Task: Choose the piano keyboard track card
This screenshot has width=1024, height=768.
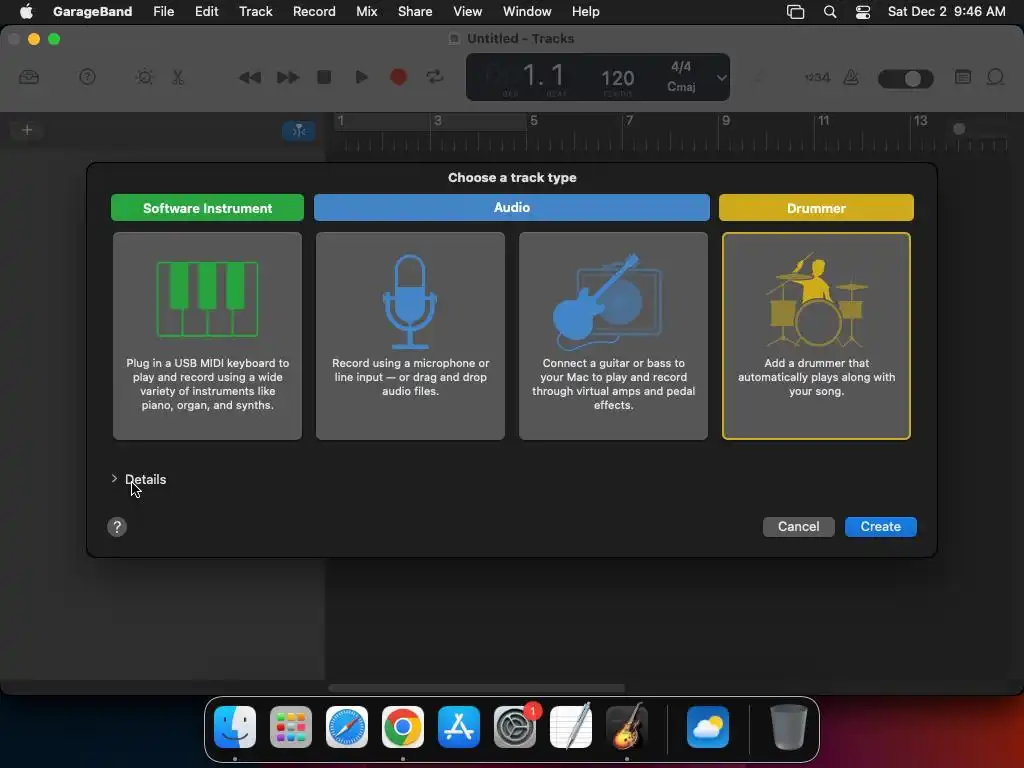Action: pos(207,336)
